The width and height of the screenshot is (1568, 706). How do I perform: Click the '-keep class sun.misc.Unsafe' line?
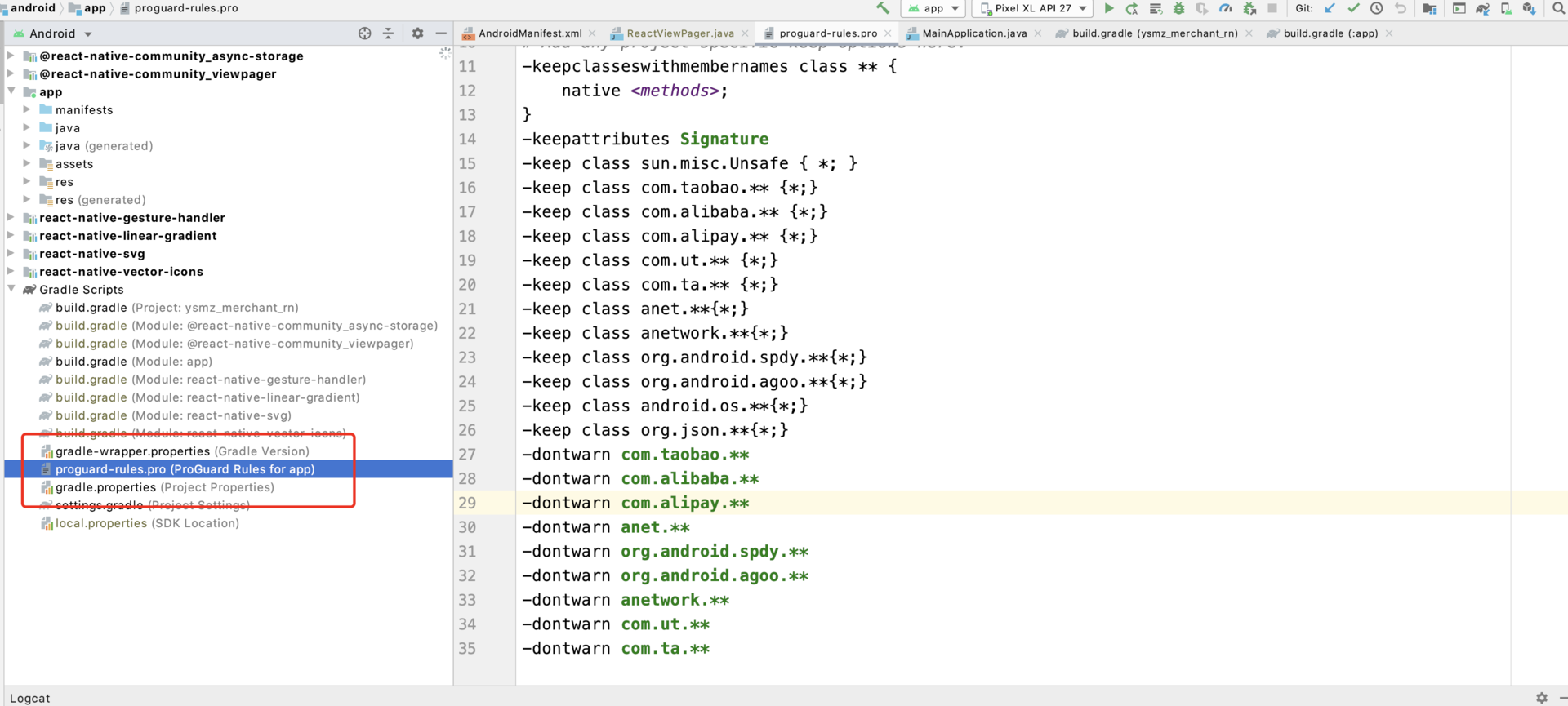click(x=689, y=163)
